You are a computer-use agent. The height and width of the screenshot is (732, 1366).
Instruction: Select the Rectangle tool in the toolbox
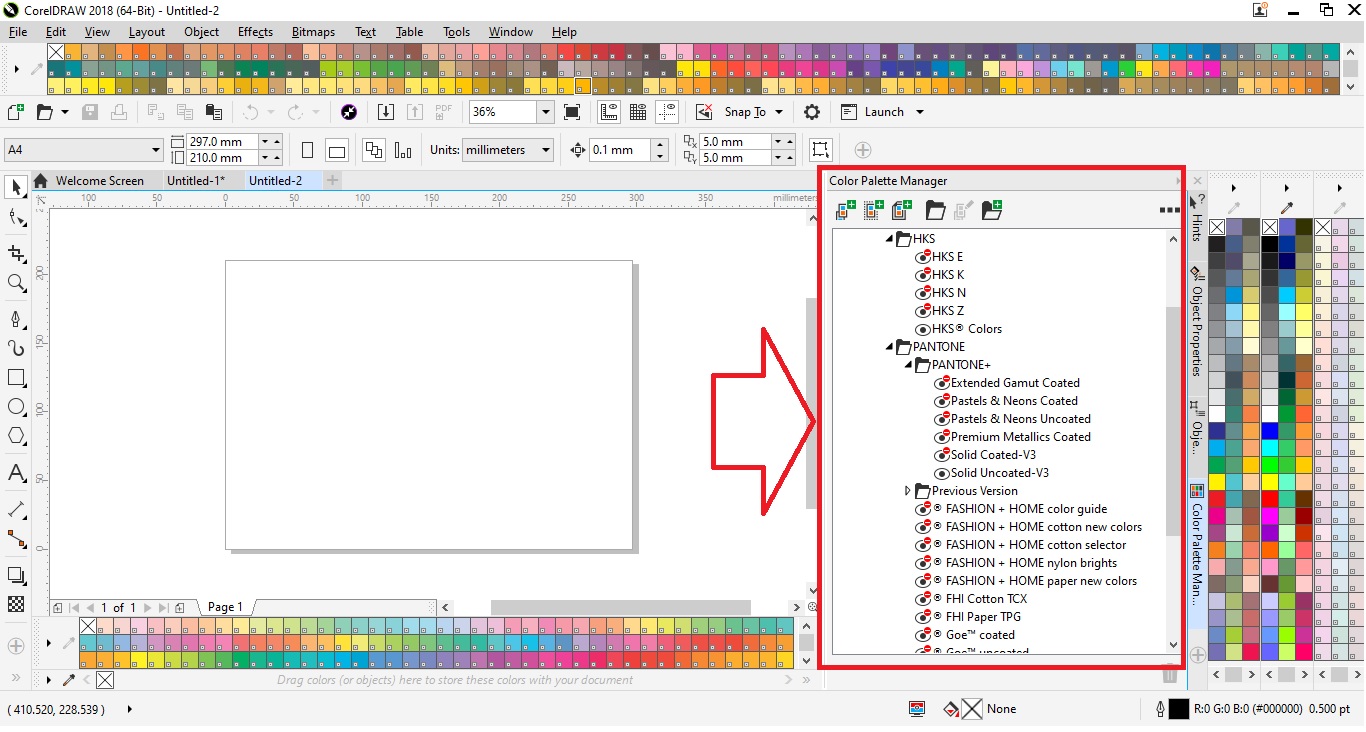16,378
